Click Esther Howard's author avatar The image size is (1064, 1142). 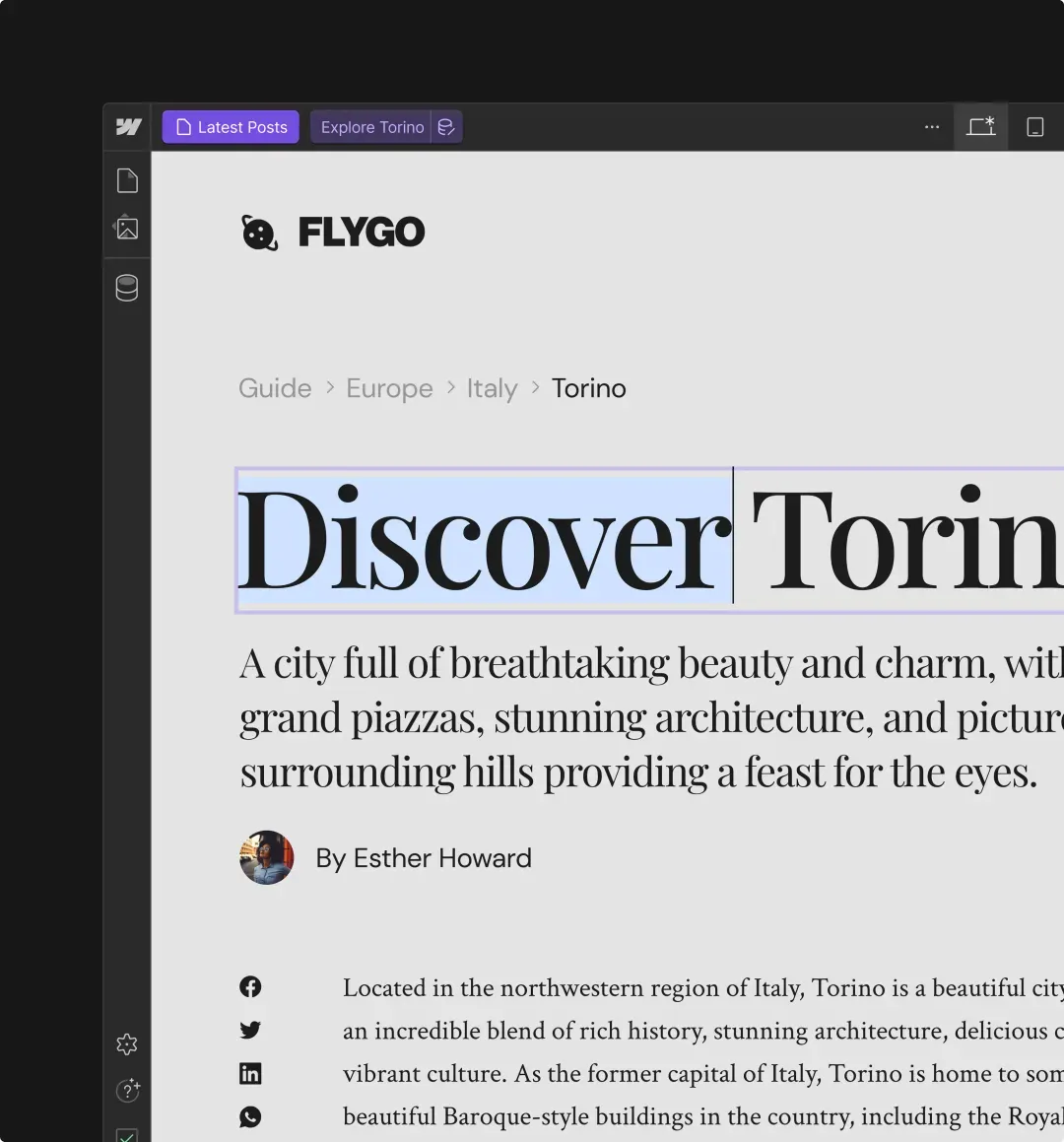(267, 858)
